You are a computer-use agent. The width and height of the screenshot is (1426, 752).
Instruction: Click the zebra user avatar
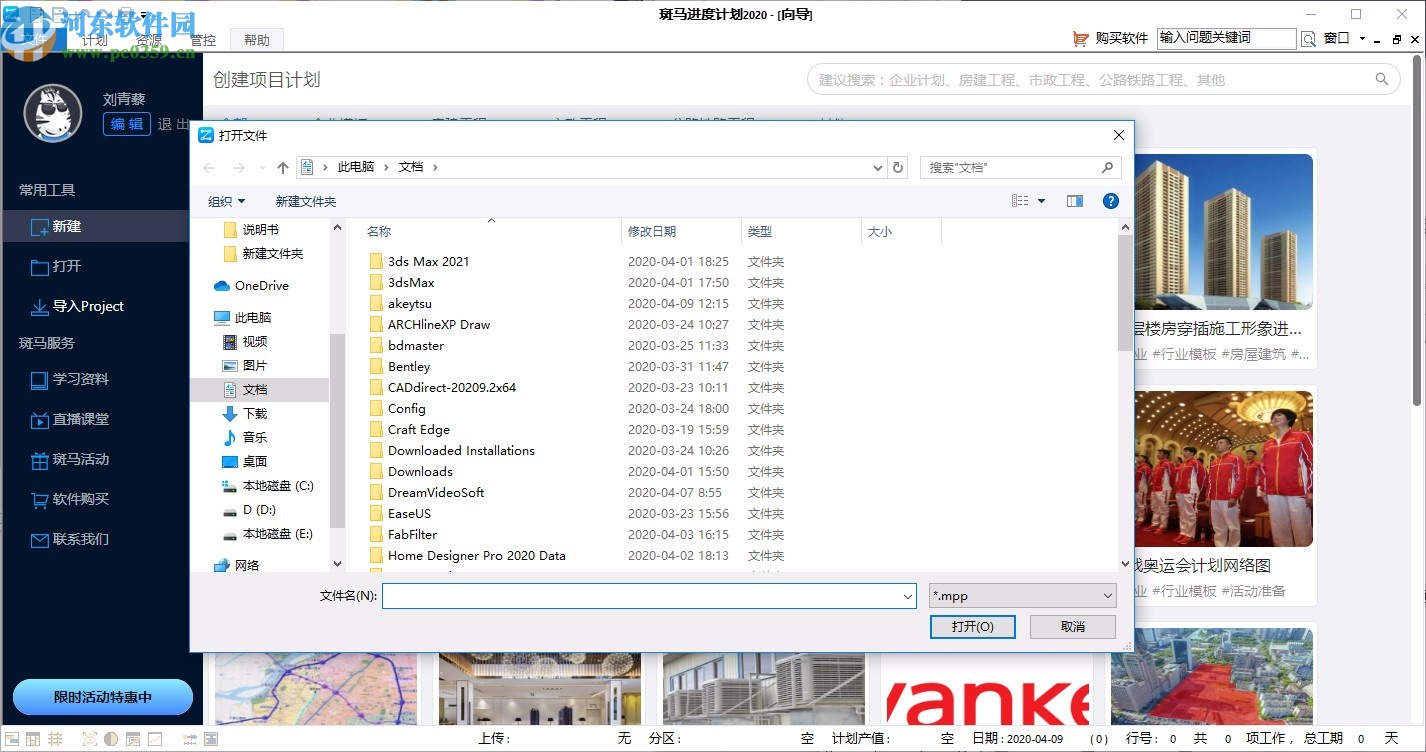[x=53, y=113]
